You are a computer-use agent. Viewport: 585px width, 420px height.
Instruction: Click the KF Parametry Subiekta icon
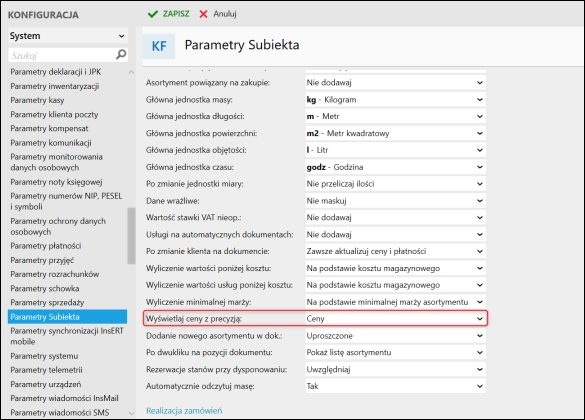[x=159, y=46]
